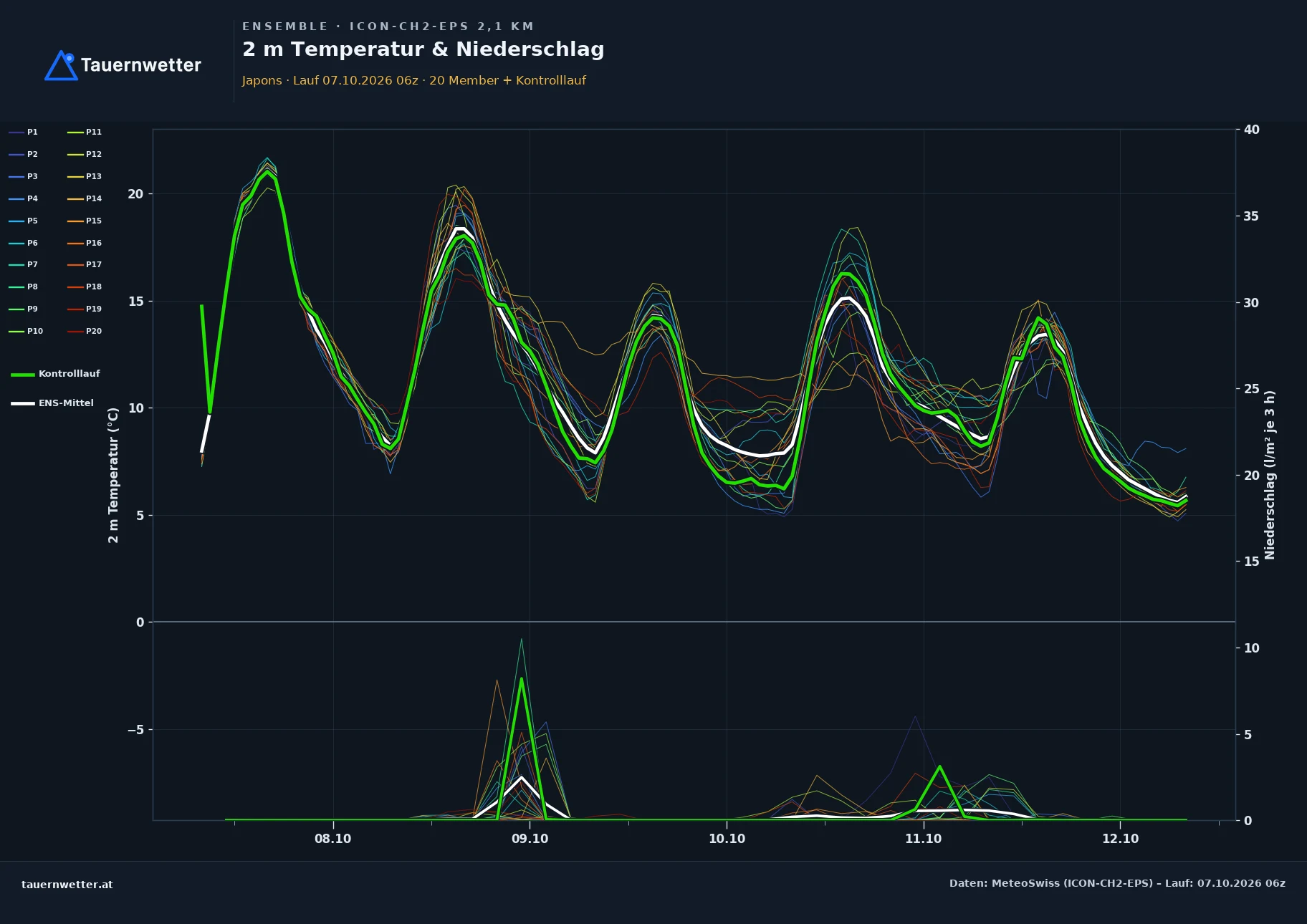Click the 12.10 date axis label
Viewport: 1307px width, 924px height.
click(1121, 839)
